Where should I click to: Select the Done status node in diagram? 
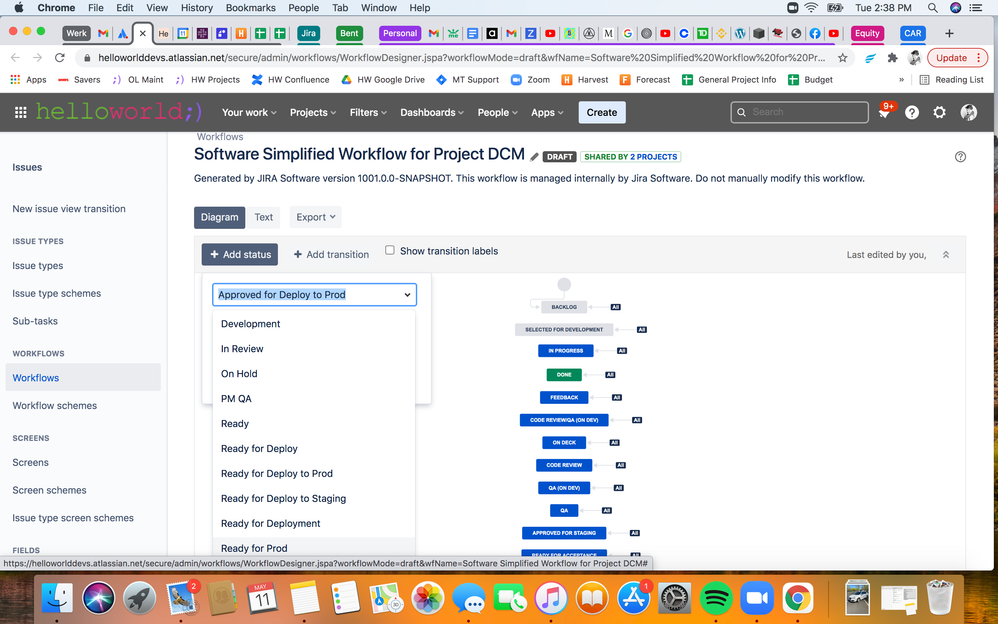point(564,374)
